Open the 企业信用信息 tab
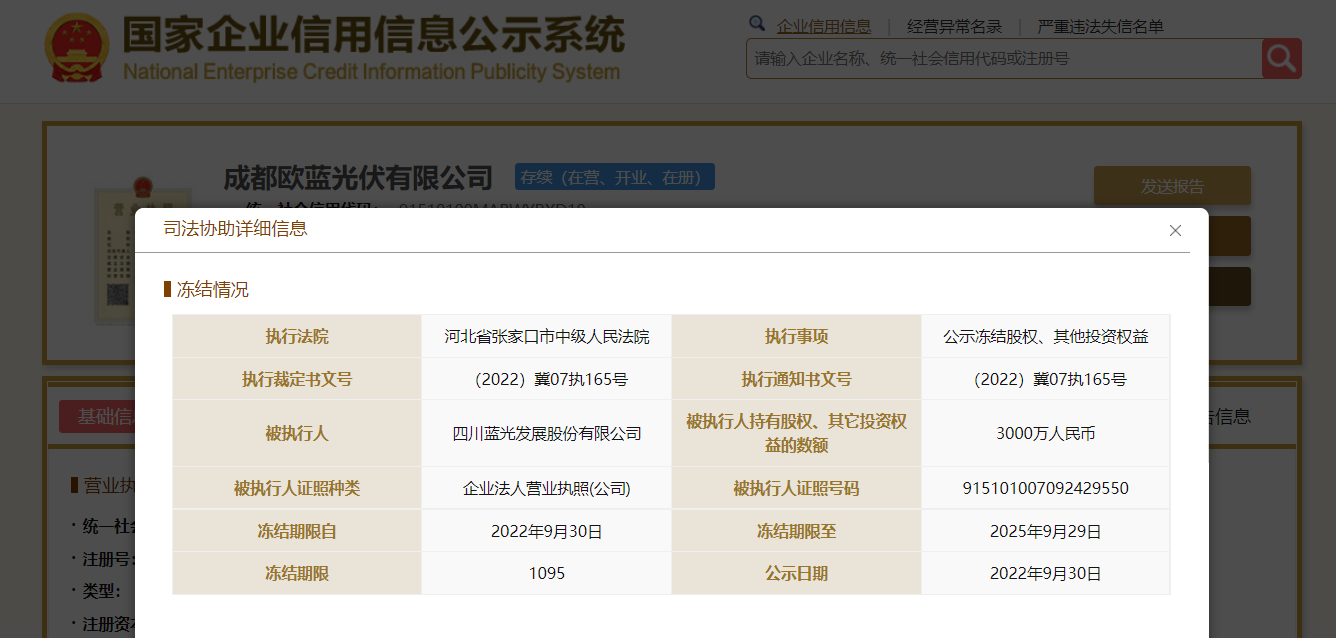This screenshot has height=638, width=1336. point(824,27)
